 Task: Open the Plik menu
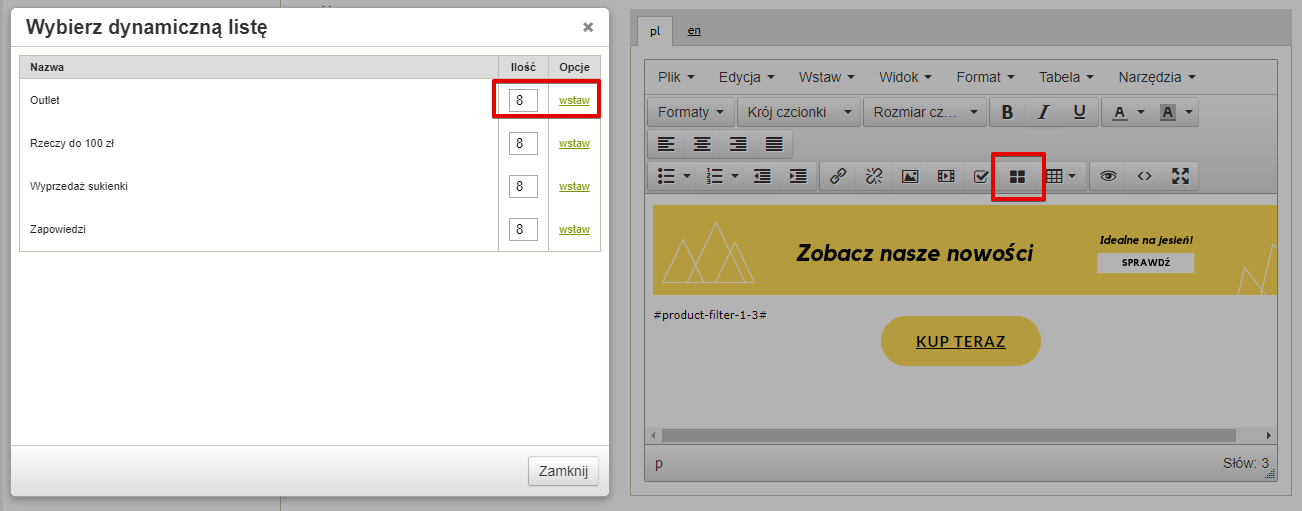point(677,77)
